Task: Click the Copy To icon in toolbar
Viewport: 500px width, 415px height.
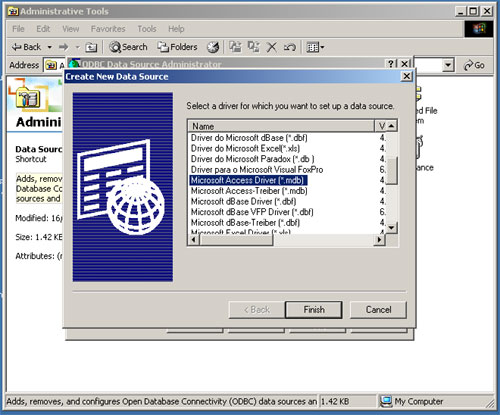Action: point(254,47)
